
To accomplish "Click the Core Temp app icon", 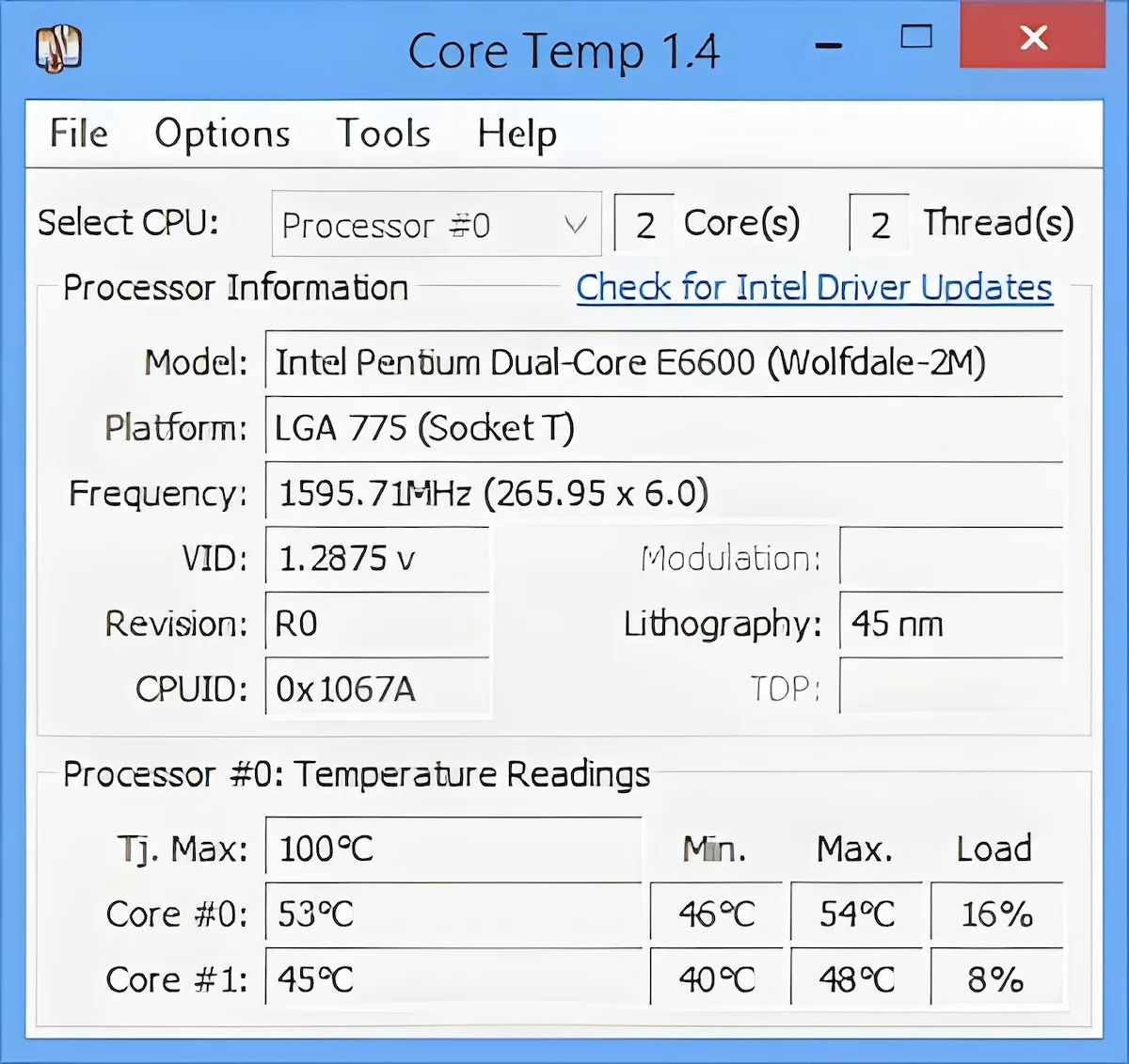I will (x=58, y=48).
